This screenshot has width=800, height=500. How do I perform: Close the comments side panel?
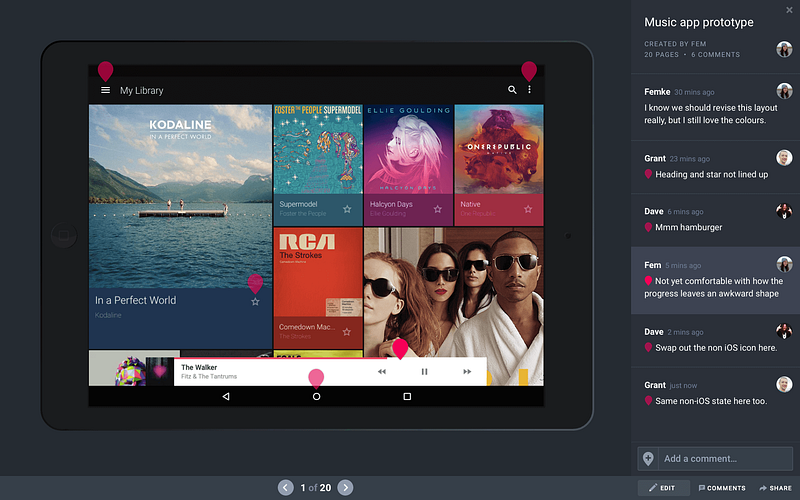789,10
